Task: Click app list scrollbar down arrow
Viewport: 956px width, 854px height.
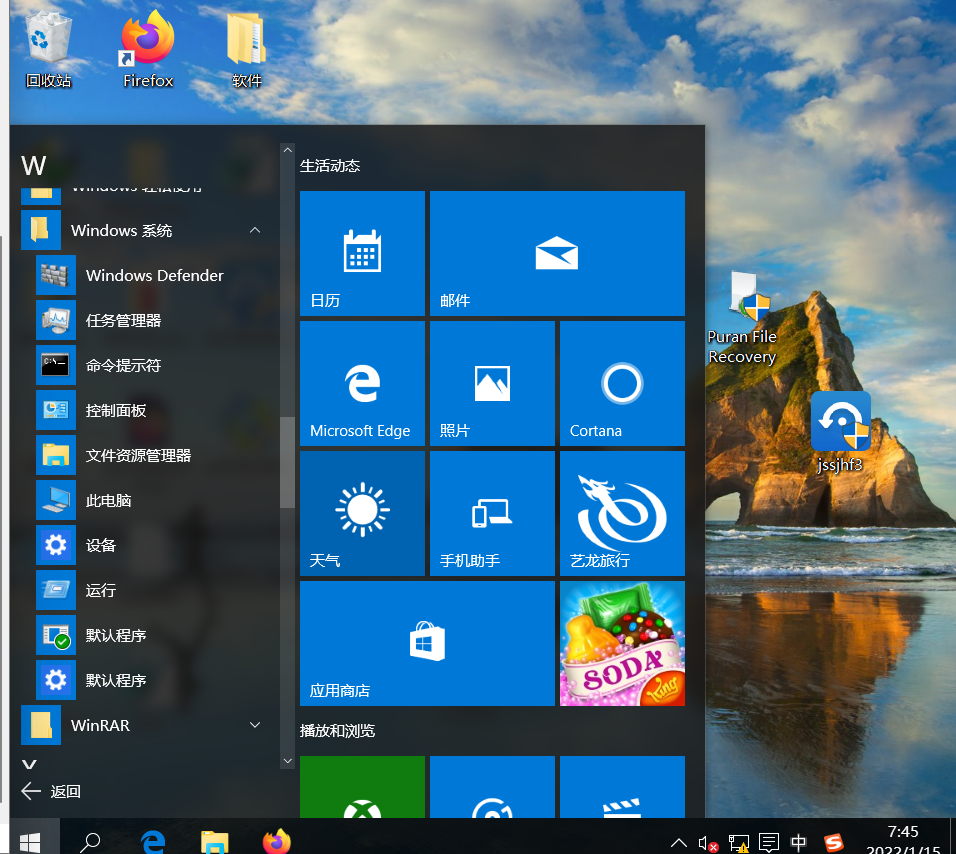Action: [288, 761]
